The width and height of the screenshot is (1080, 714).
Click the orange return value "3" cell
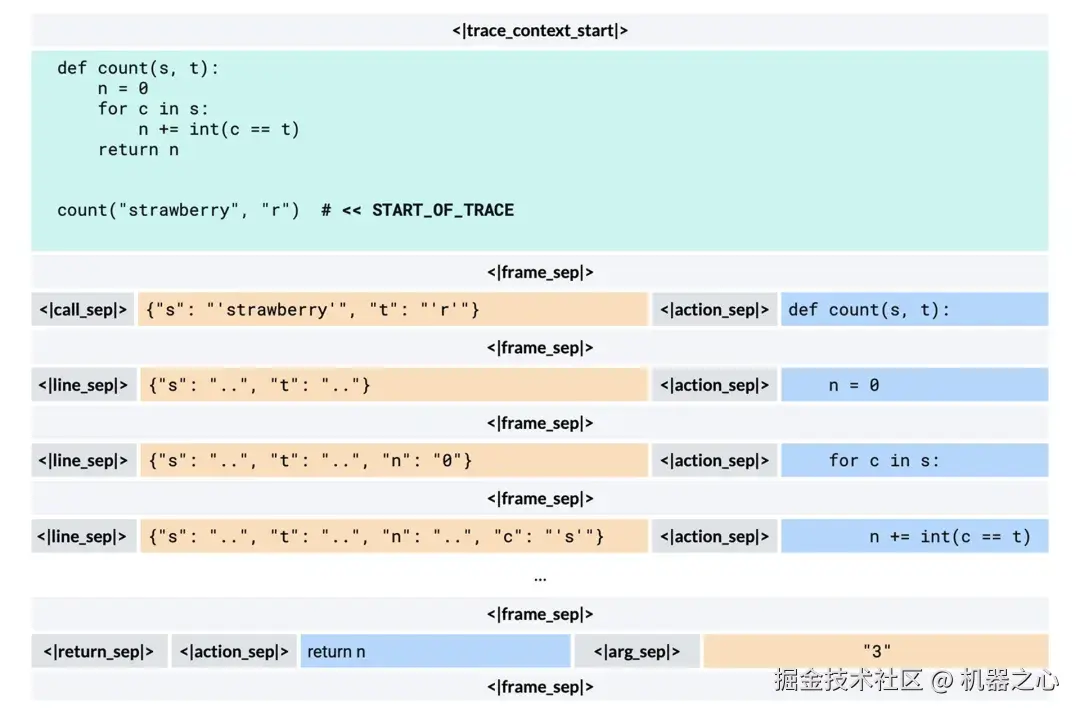[876, 651]
